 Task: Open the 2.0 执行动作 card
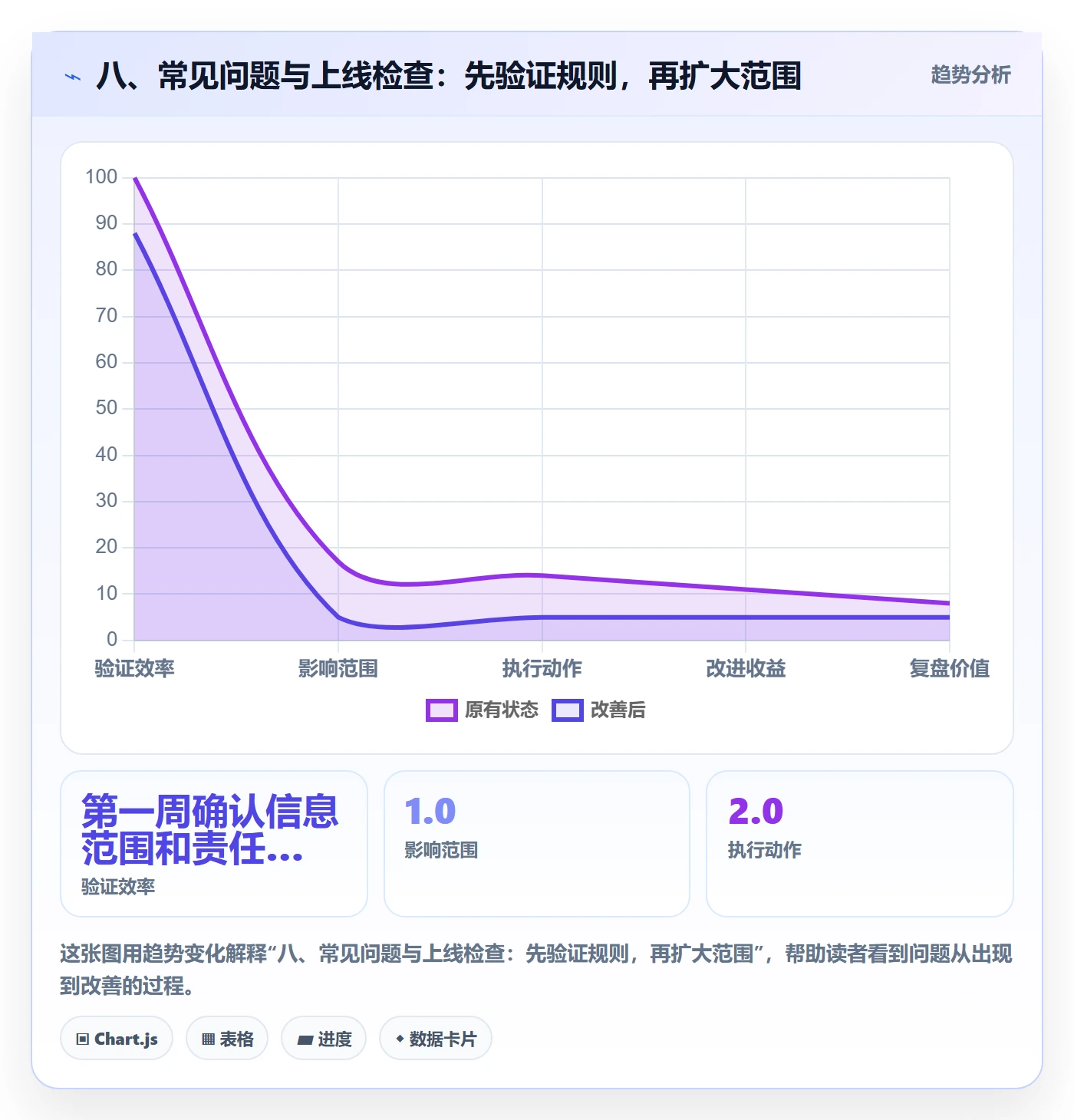pos(860,844)
